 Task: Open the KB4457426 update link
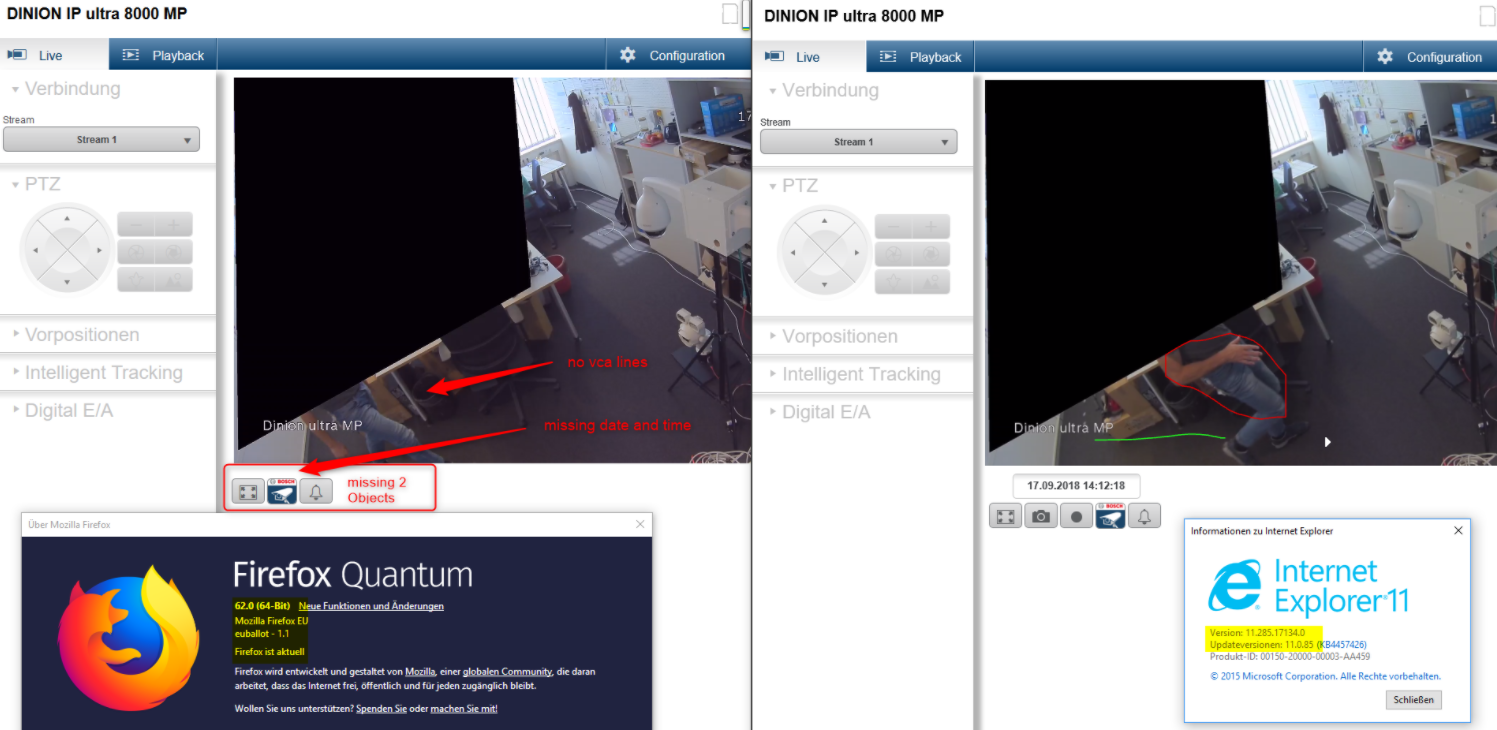pyautogui.click(x=1342, y=645)
